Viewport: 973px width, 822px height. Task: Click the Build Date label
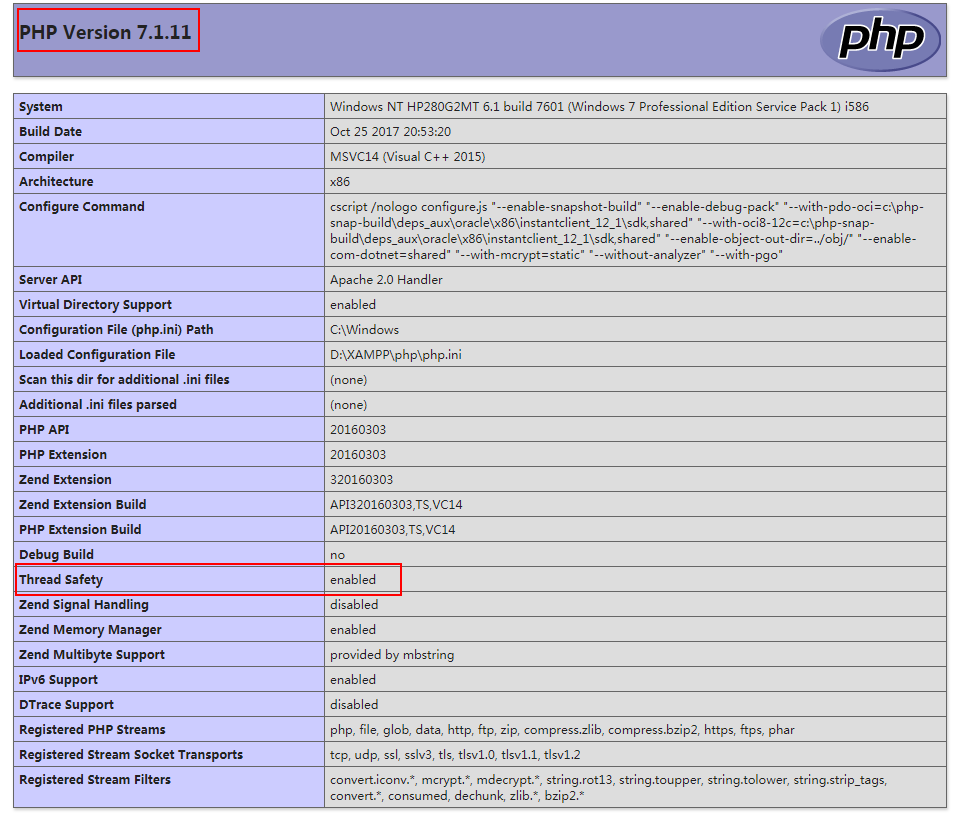(50, 132)
